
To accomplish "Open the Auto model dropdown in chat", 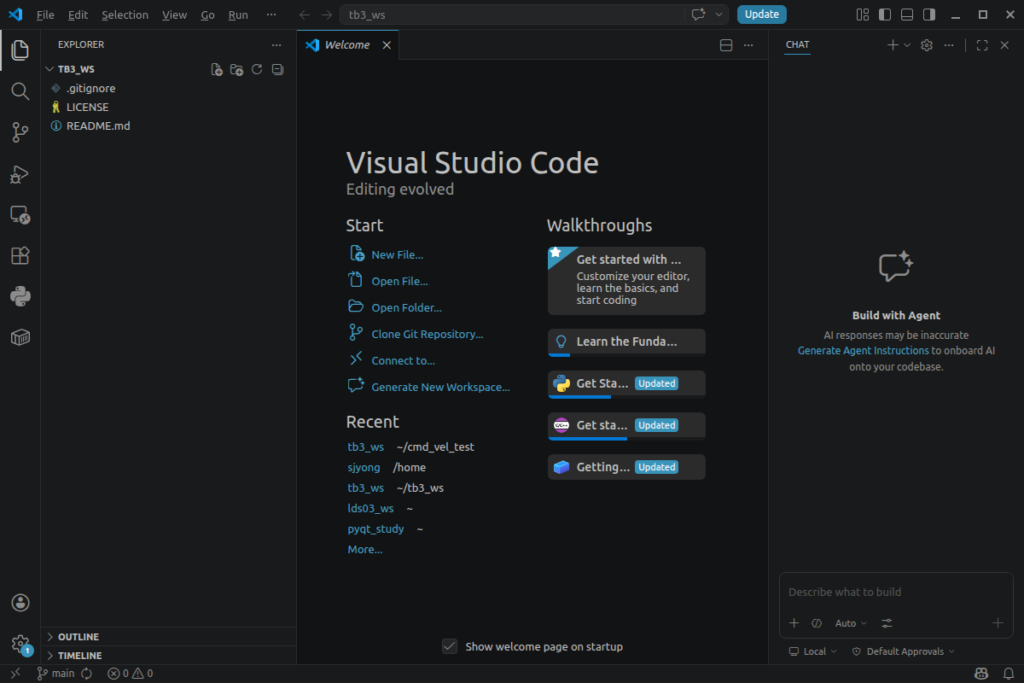I will [850, 624].
